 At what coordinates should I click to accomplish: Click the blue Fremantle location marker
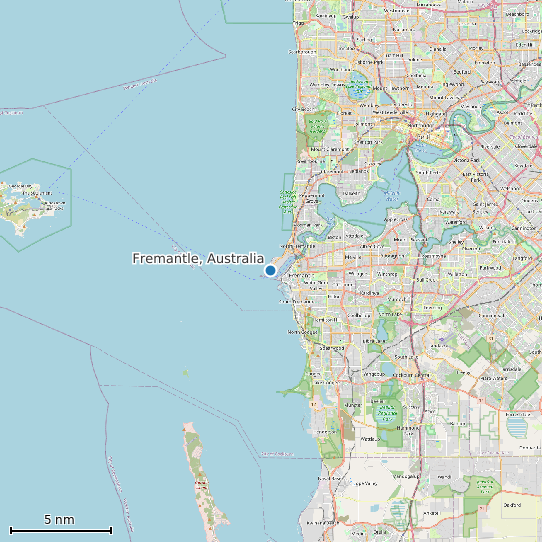coord(270,270)
